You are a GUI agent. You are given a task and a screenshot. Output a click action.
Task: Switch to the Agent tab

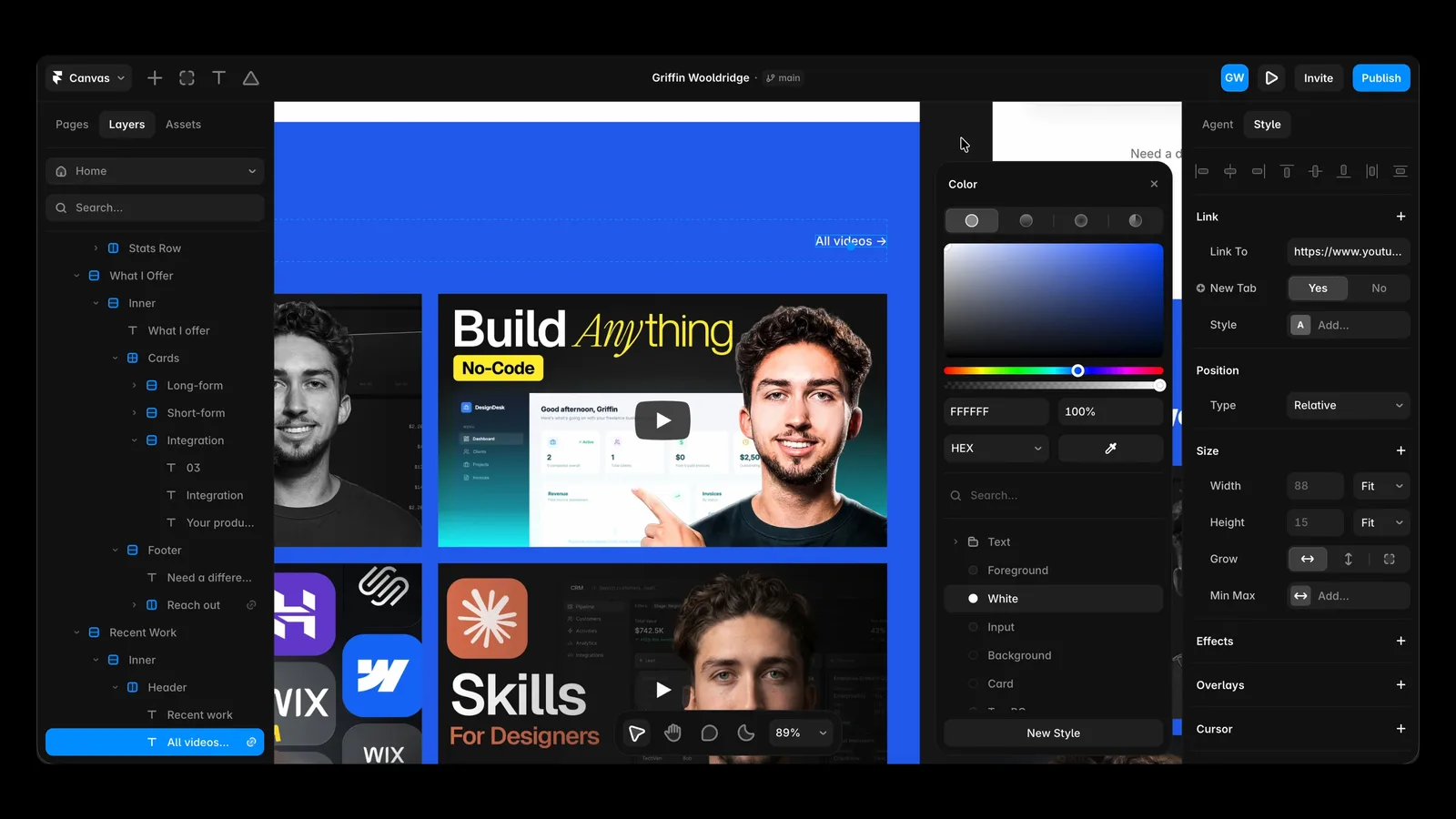[1218, 125]
